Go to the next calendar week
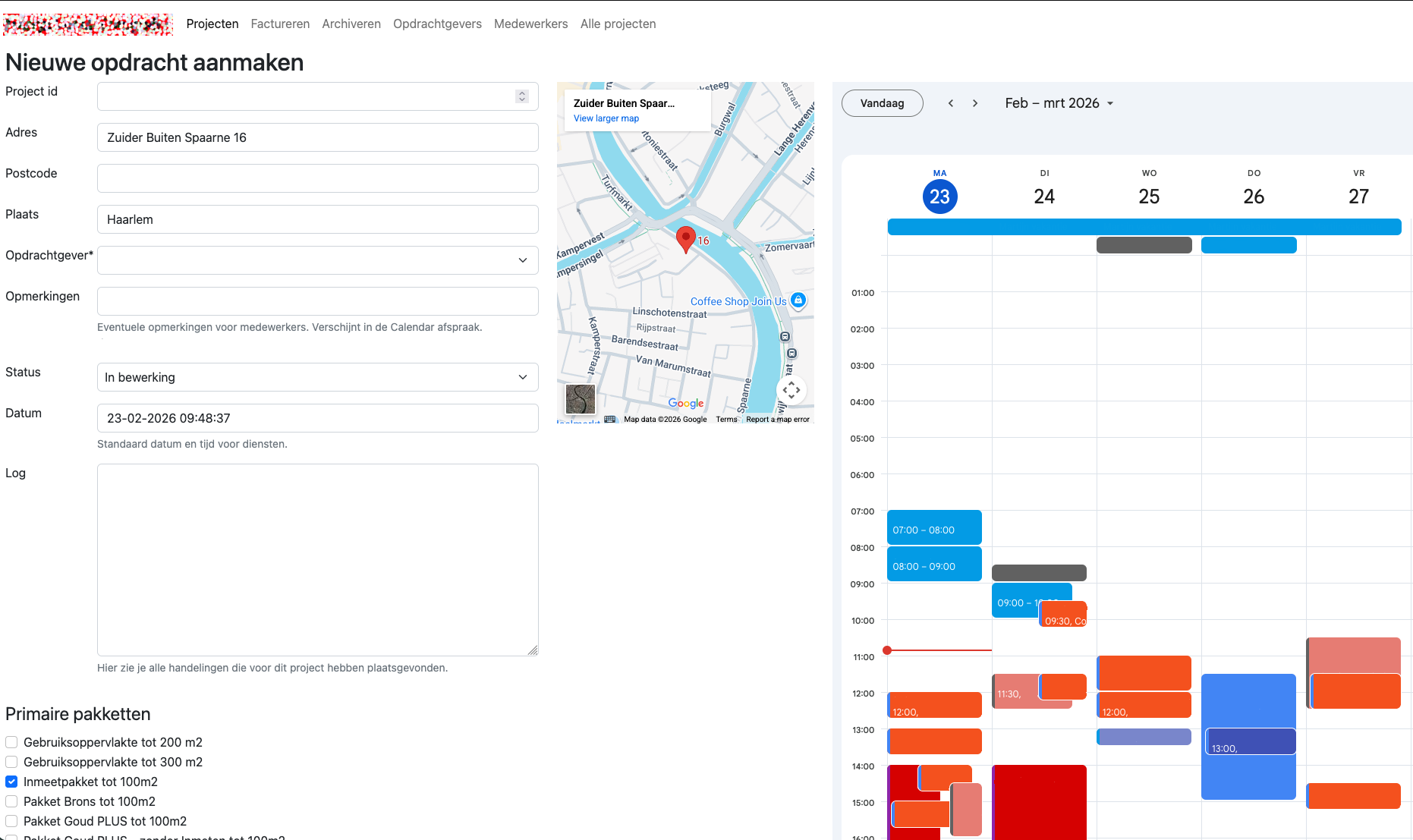Viewport: 1413px width, 840px height. [x=975, y=103]
